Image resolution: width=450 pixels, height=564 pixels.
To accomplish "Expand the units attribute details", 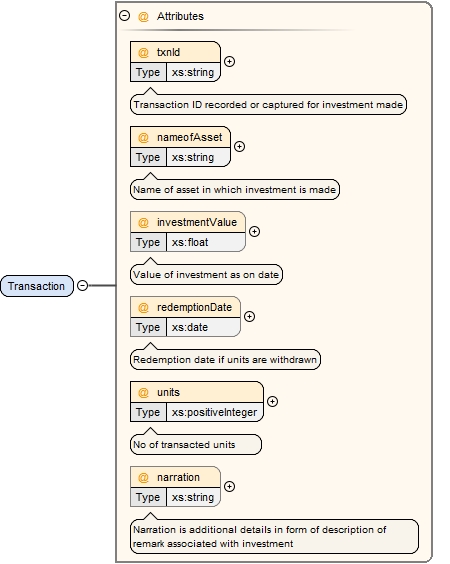I will pos(273,401).
